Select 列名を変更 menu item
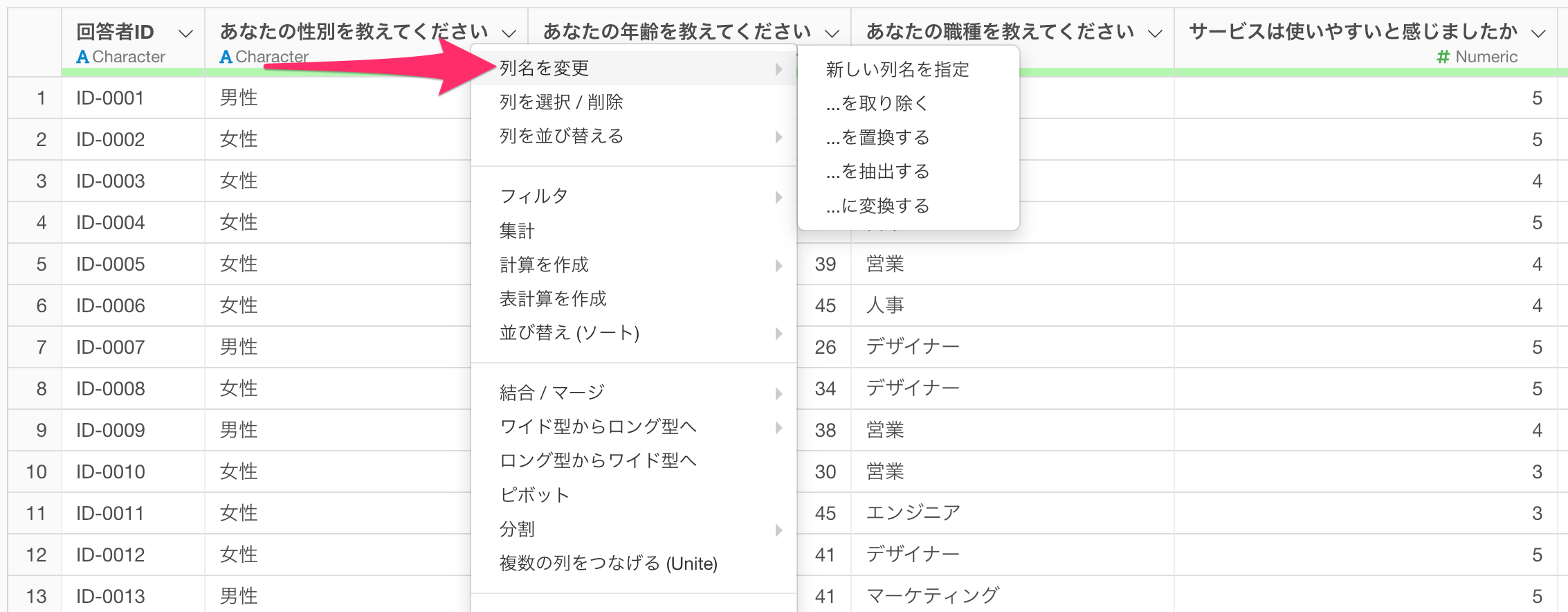The image size is (1568, 612). click(x=545, y=68)
